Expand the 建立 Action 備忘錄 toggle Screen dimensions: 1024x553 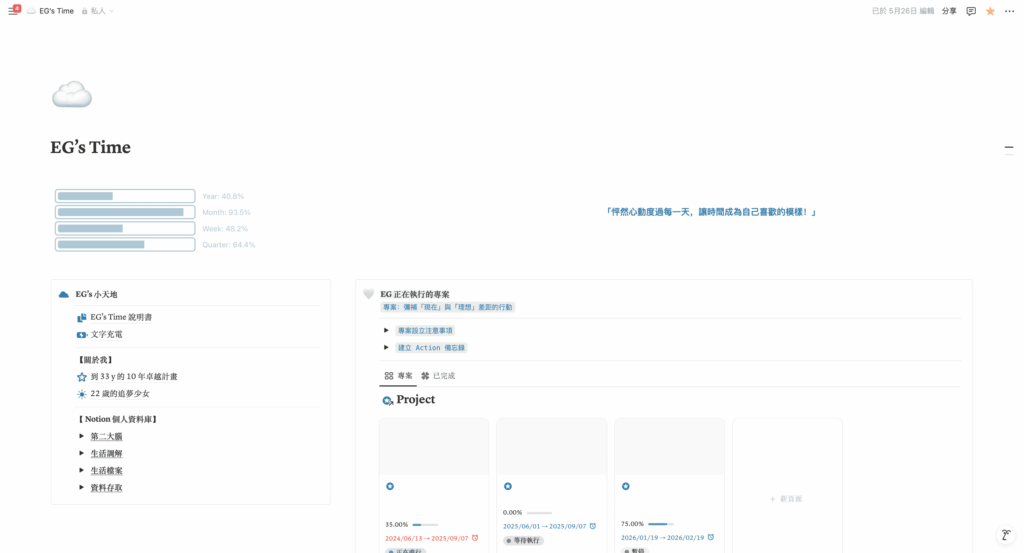[x=387, y=347]
